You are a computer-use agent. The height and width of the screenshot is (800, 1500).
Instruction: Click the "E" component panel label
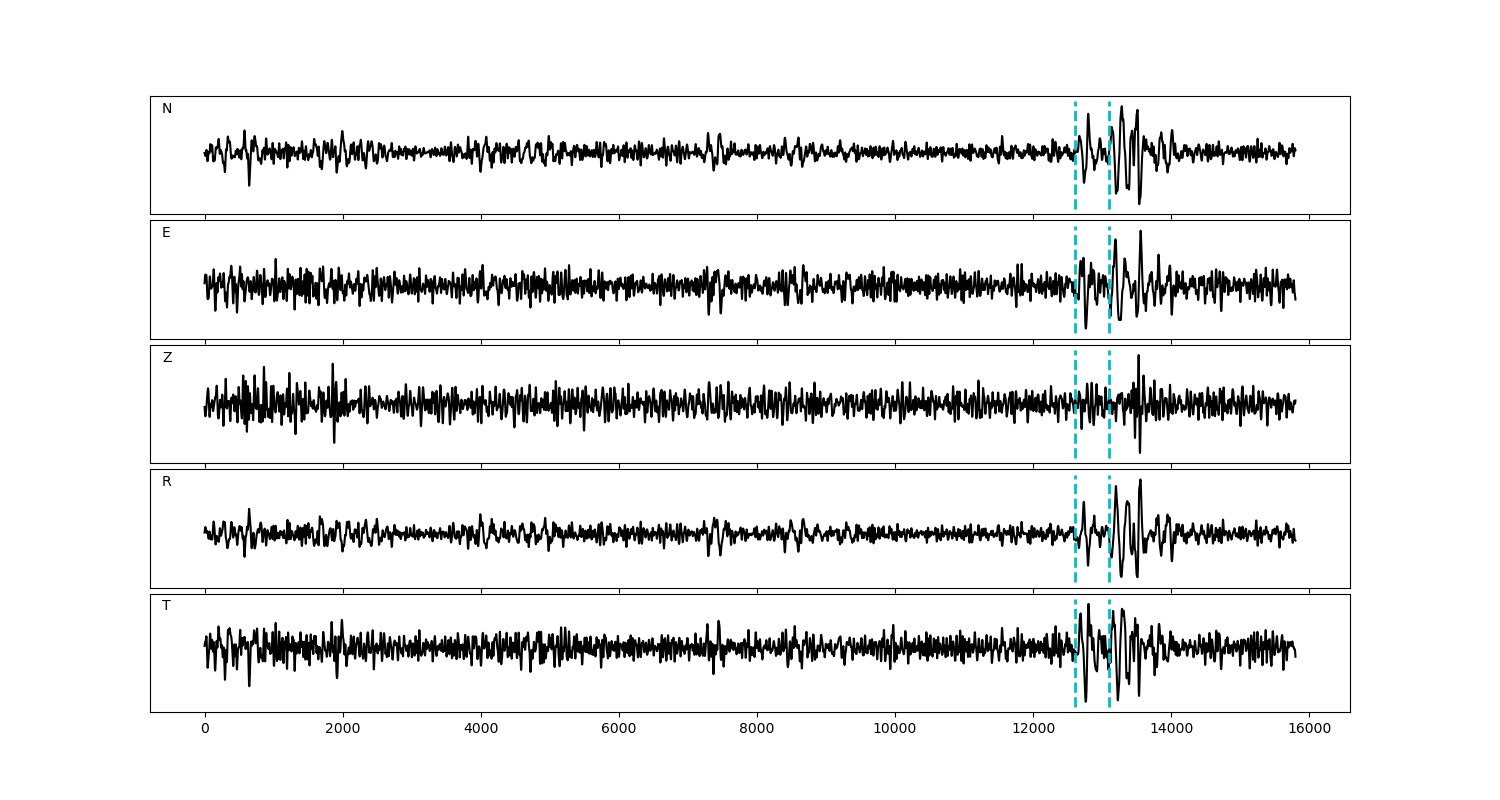[166, 233]
